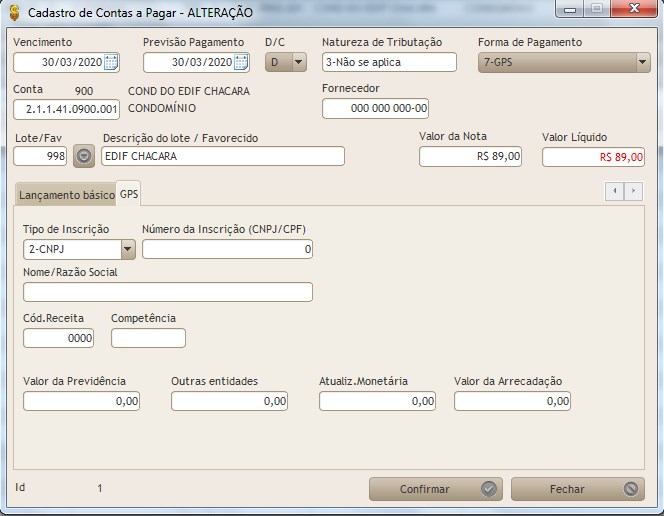The width and height of the screenshot is (664, 516).
Task: Focus the Número da Inscrição field
Action: pyautogui.click(x=227, y=249)
